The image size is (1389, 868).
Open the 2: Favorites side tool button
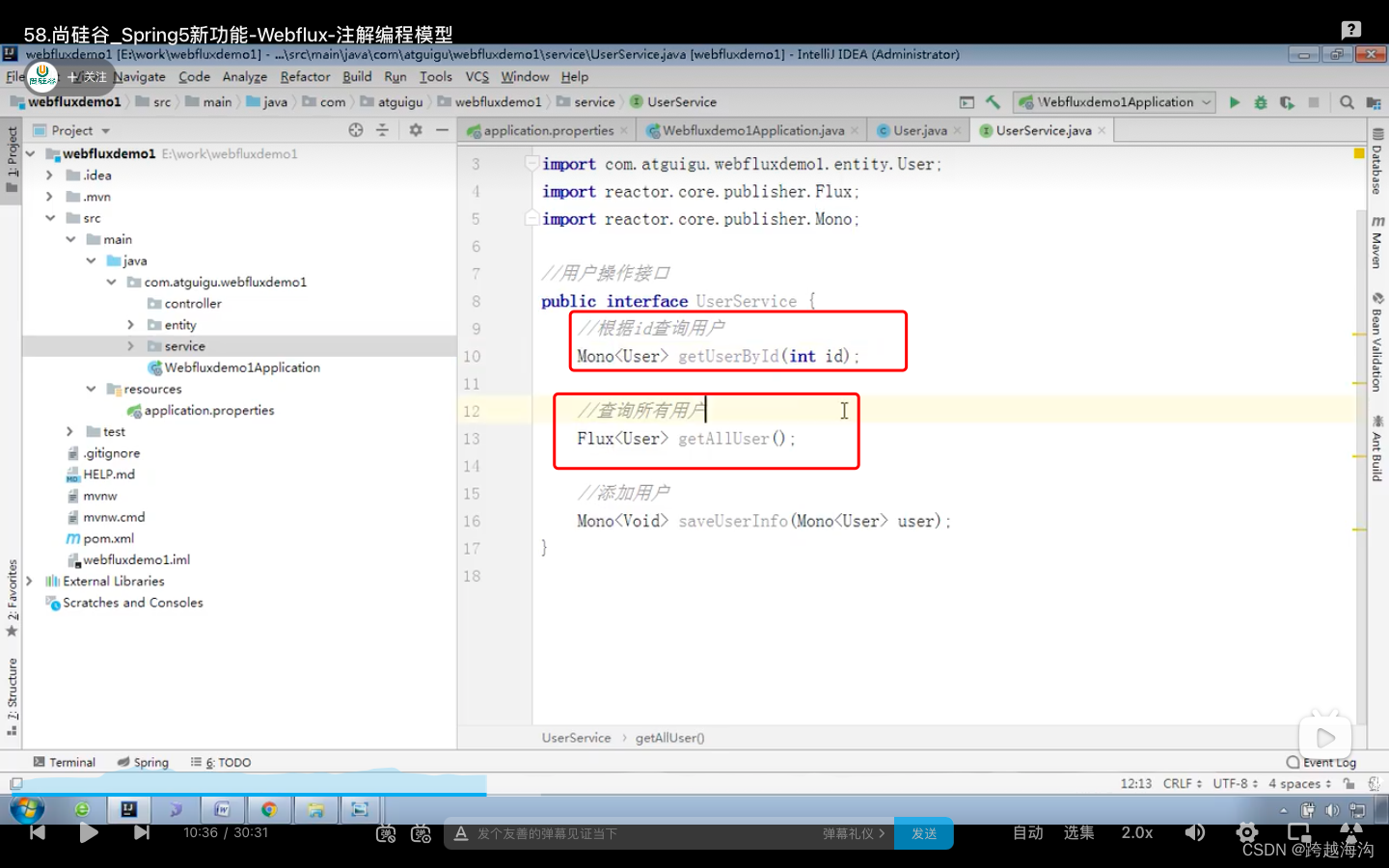(x=12, y=598)
